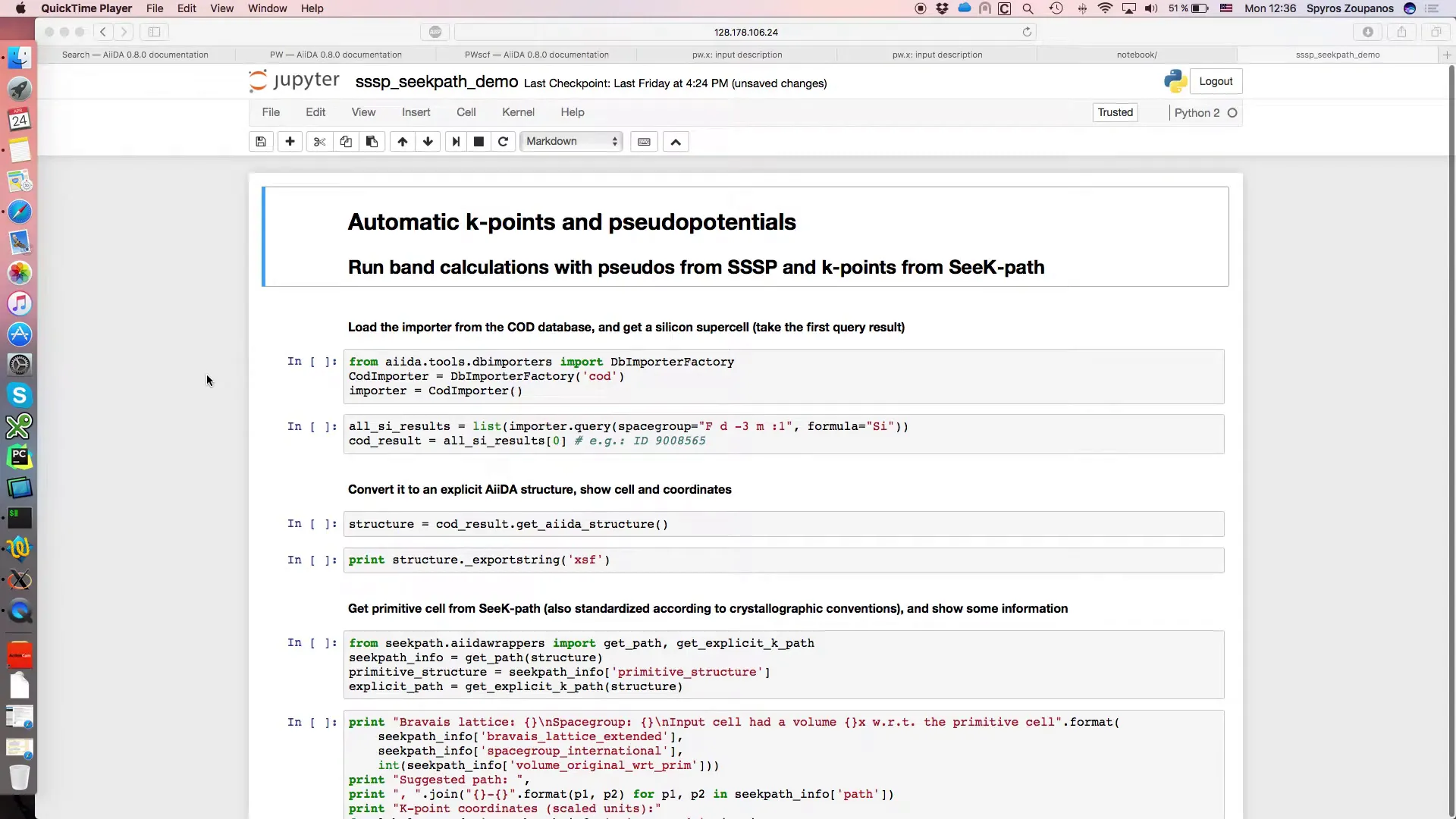Image resolution: width=1456 pixels, height=819 pixels.
Task: Open the notebook Help menu
Action: (573, 112)
